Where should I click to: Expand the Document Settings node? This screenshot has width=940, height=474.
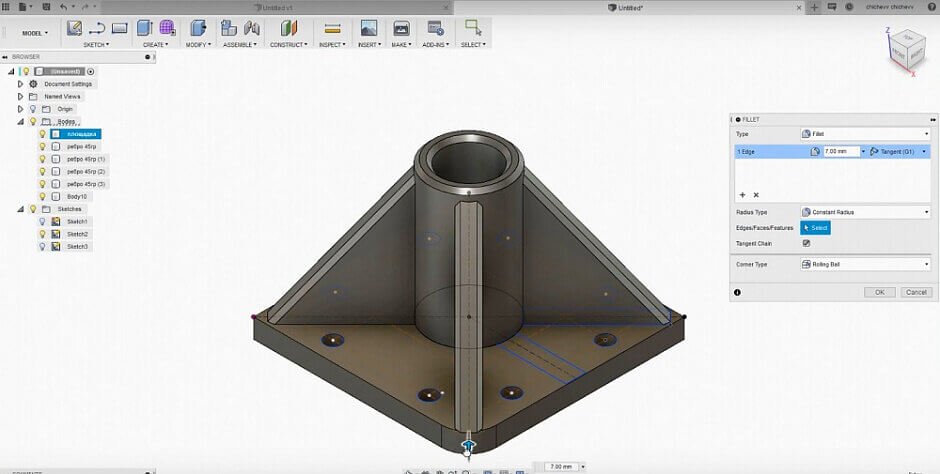pos(20,84)
